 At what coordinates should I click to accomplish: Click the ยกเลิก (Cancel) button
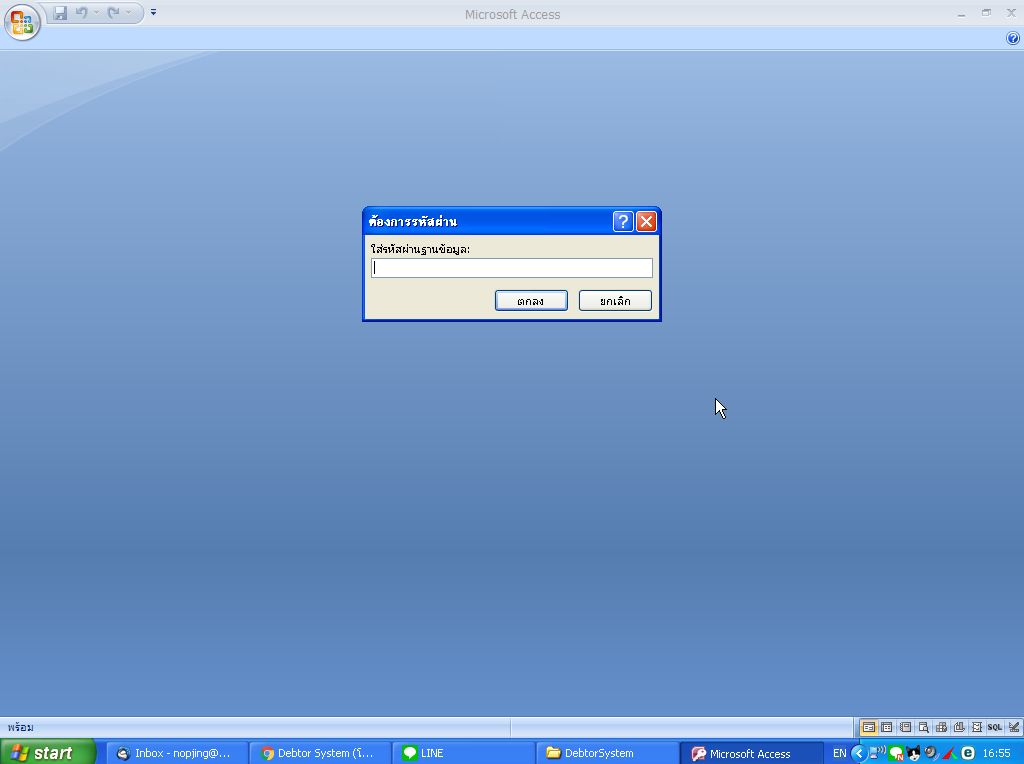615,301
